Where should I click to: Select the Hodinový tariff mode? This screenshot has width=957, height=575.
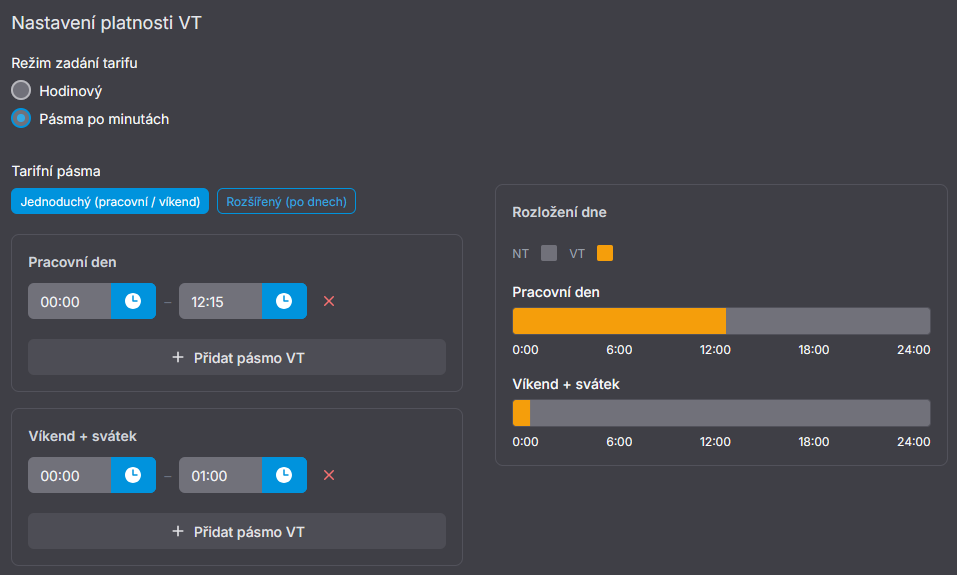click(21, 90)
